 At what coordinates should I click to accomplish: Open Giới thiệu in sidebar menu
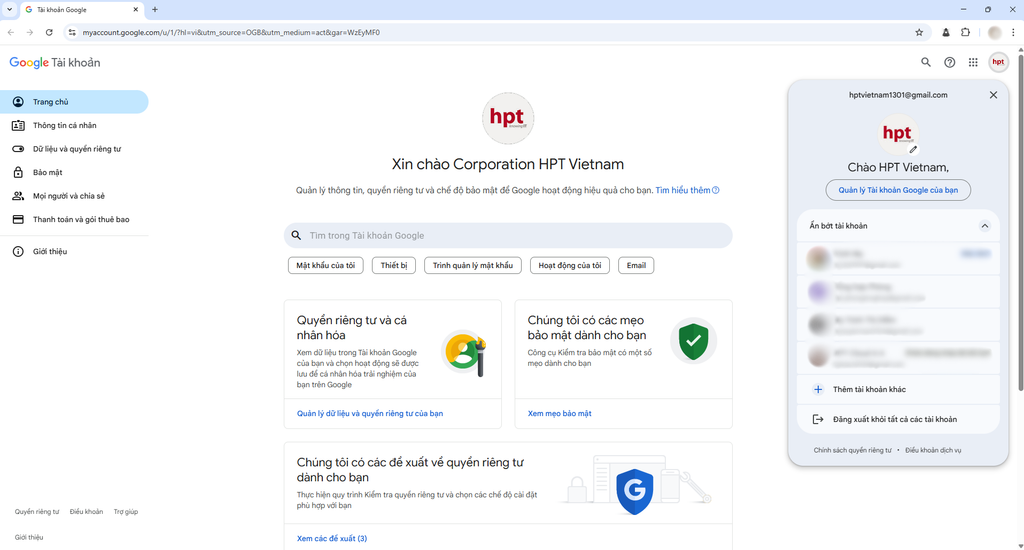[x=74, y=251]
